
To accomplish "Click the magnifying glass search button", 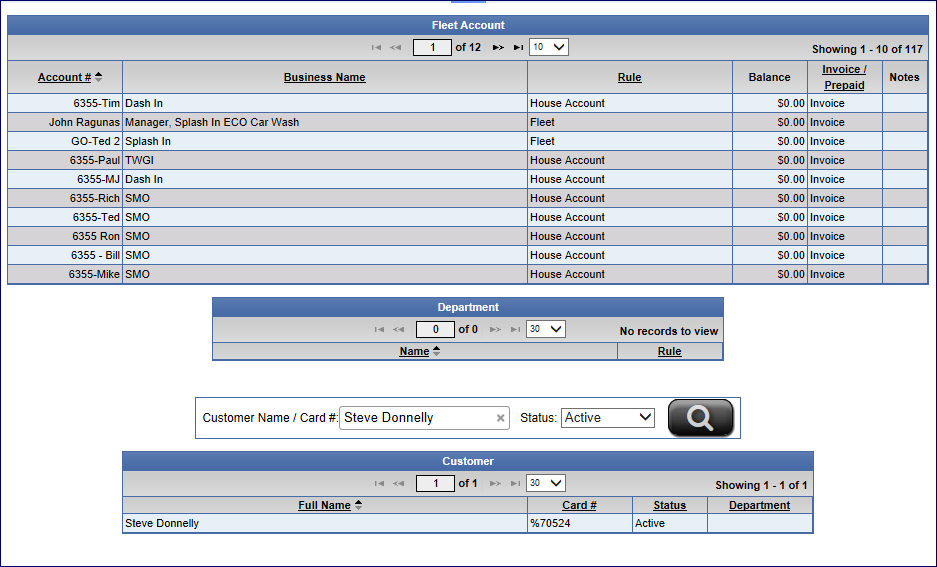I will pos(700,418).
